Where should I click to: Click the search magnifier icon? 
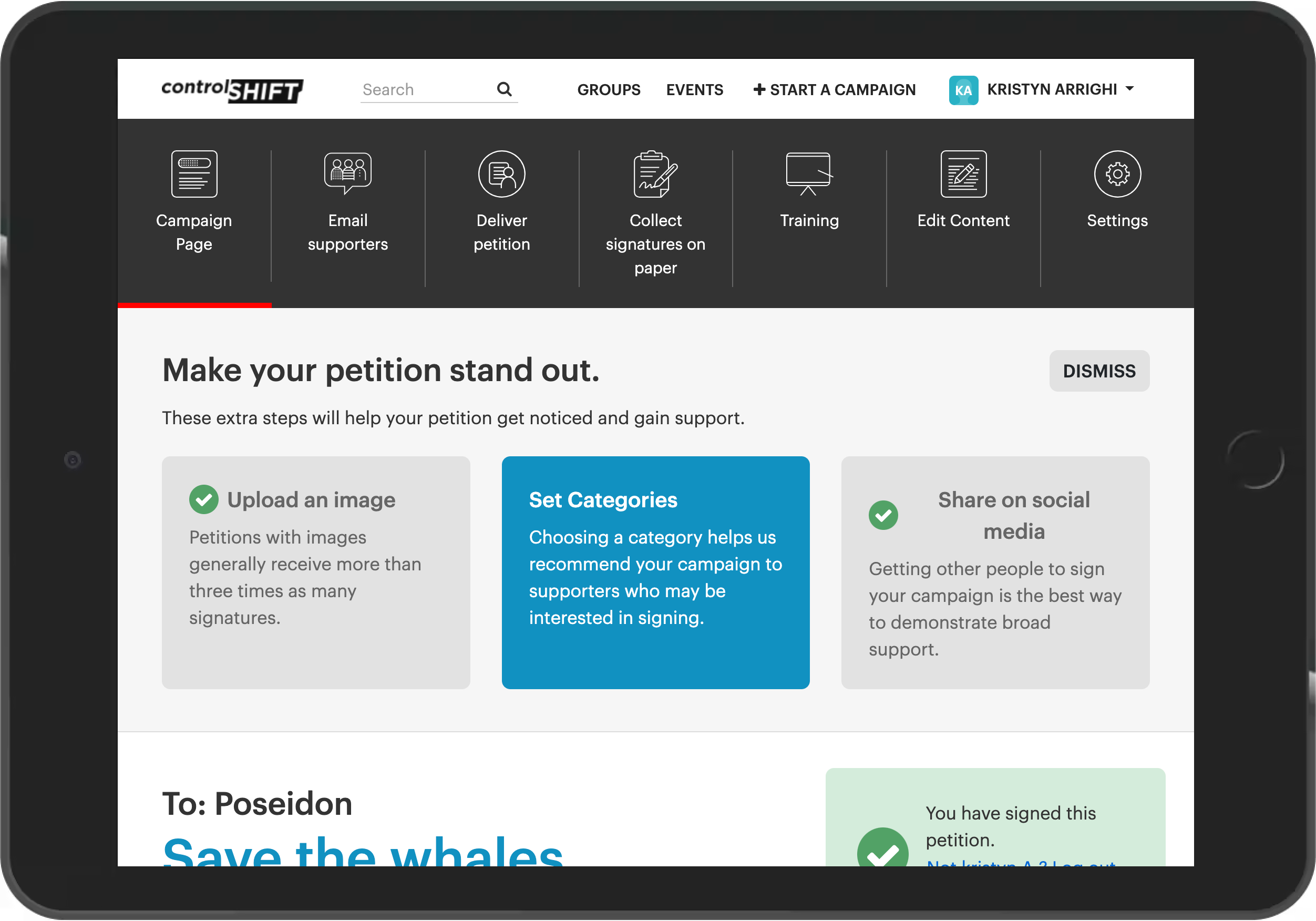[506, 89]
